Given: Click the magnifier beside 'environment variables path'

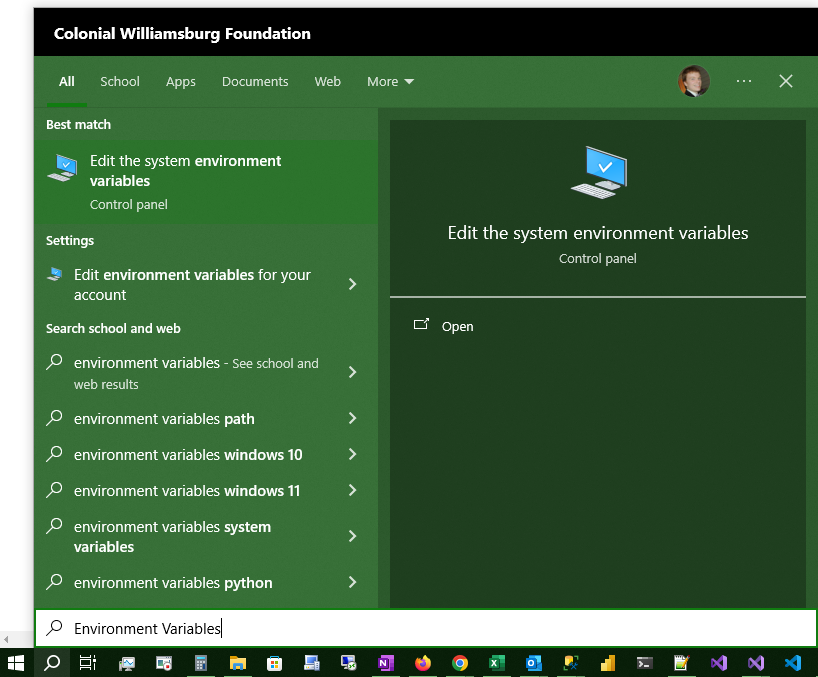Looking at the screenshot, I should 54,418.
